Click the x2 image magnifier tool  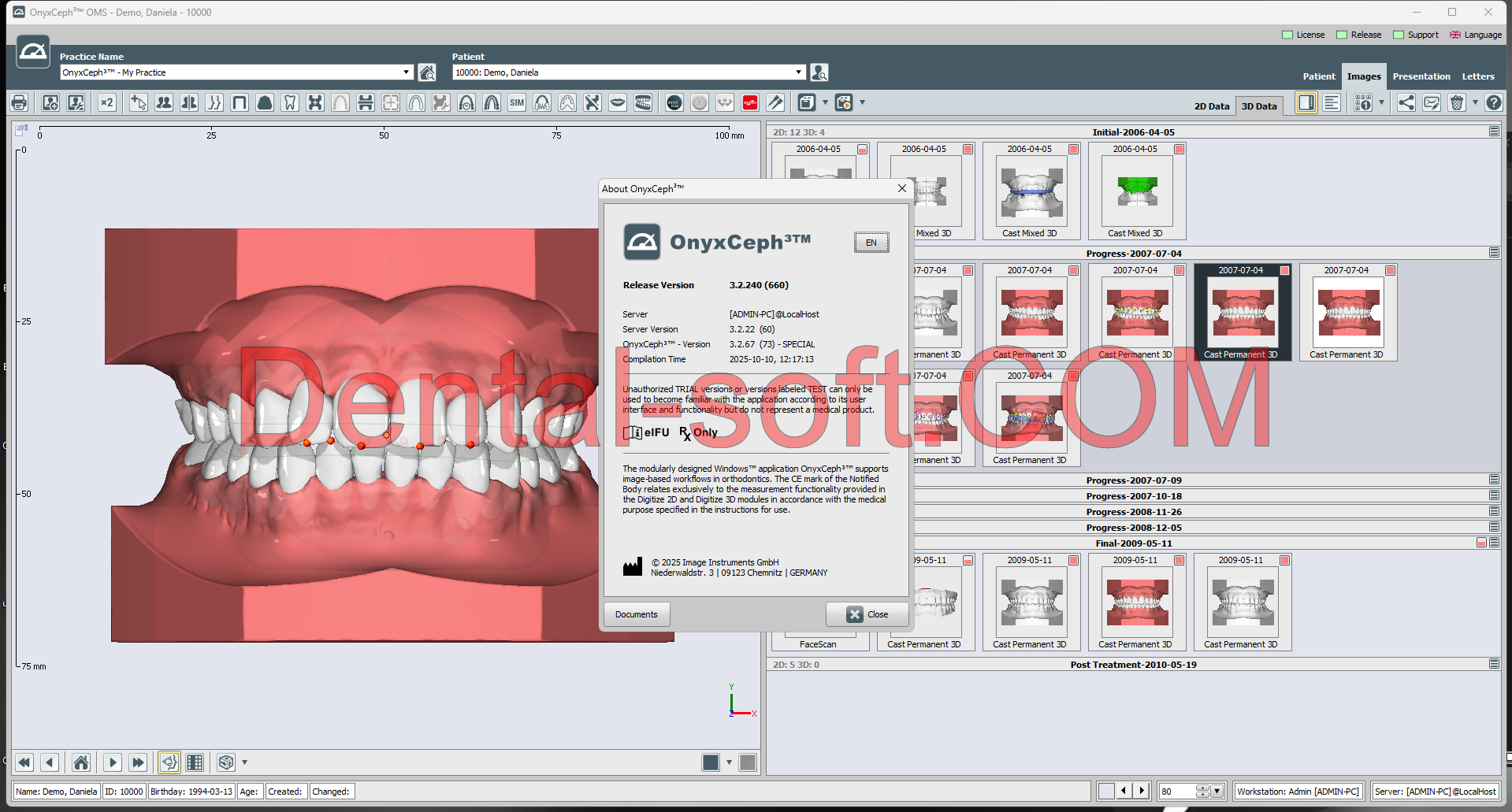pos(106,102)
